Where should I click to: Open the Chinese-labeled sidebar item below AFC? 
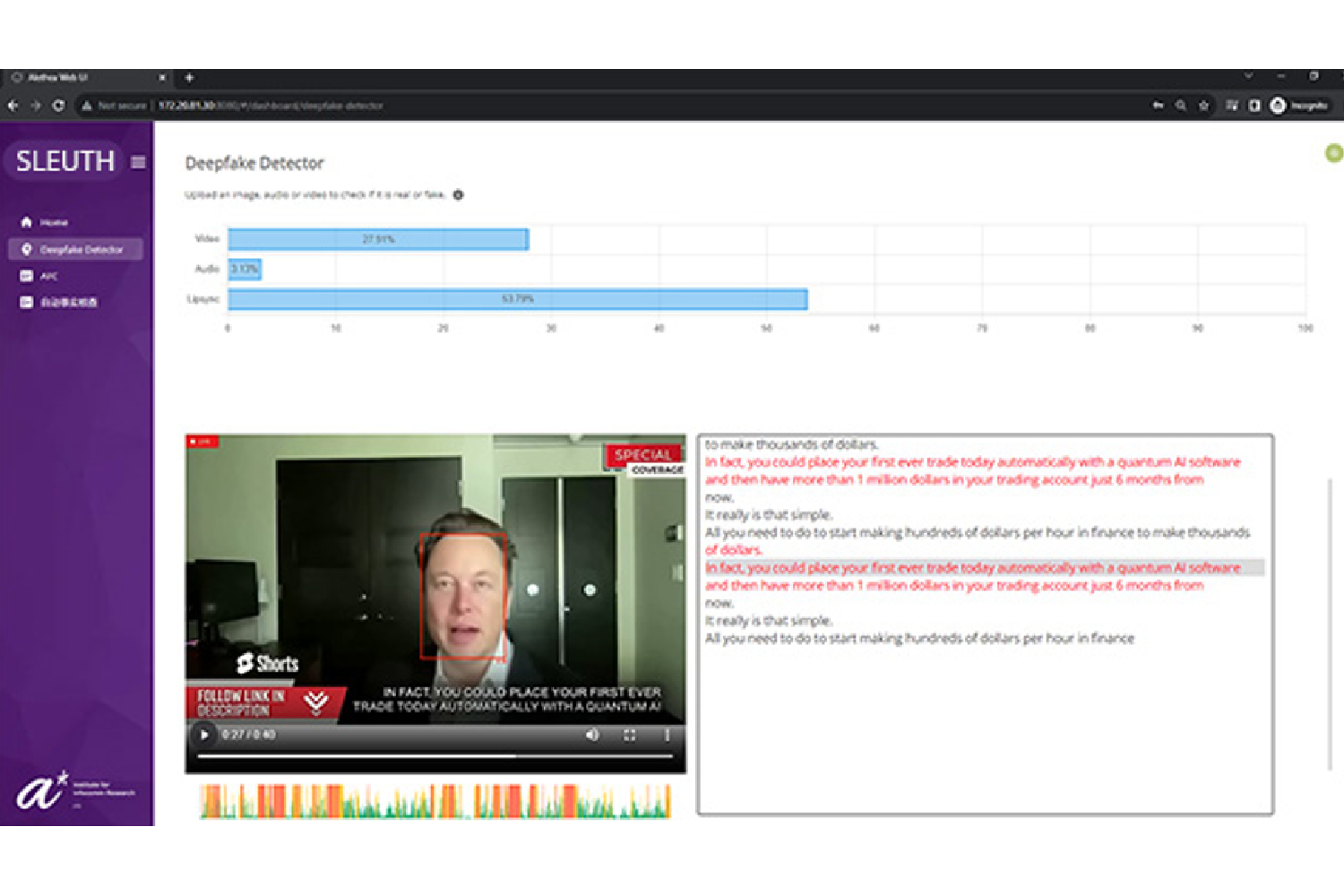click(58, 302)
